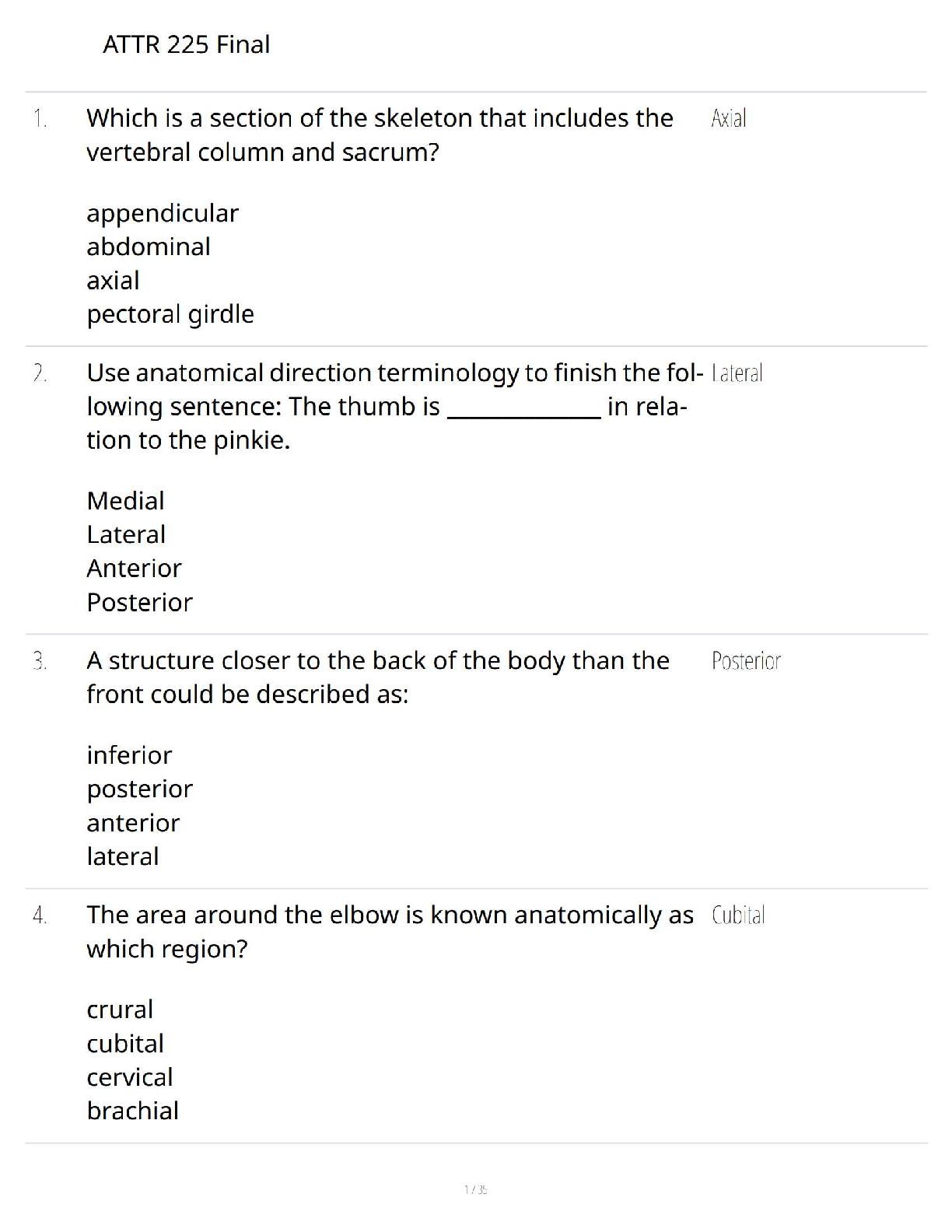Click the 'Cubital' answer key text
952x1232 pixels.
(738, 915)
